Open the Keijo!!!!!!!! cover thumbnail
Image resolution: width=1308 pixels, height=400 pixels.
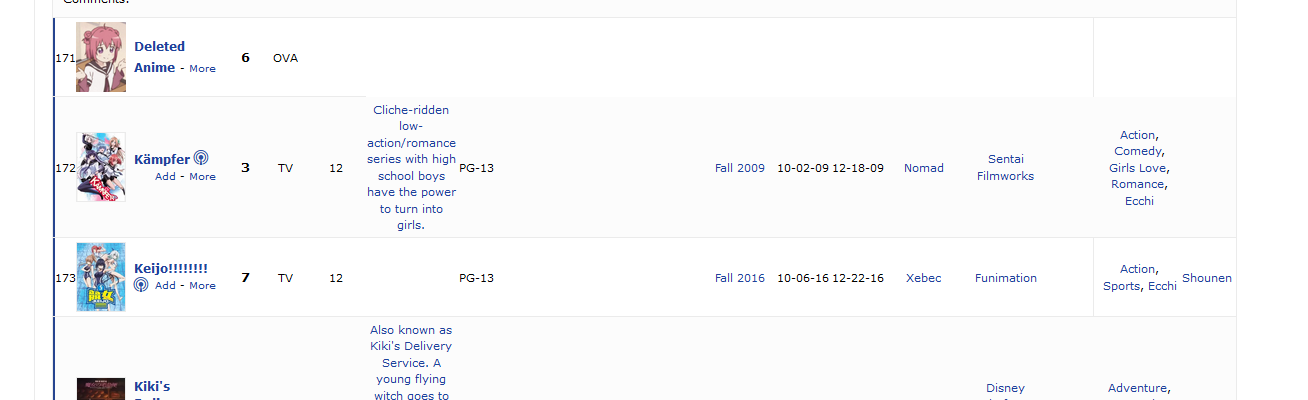pyautogui.click(x=101, y=277)
